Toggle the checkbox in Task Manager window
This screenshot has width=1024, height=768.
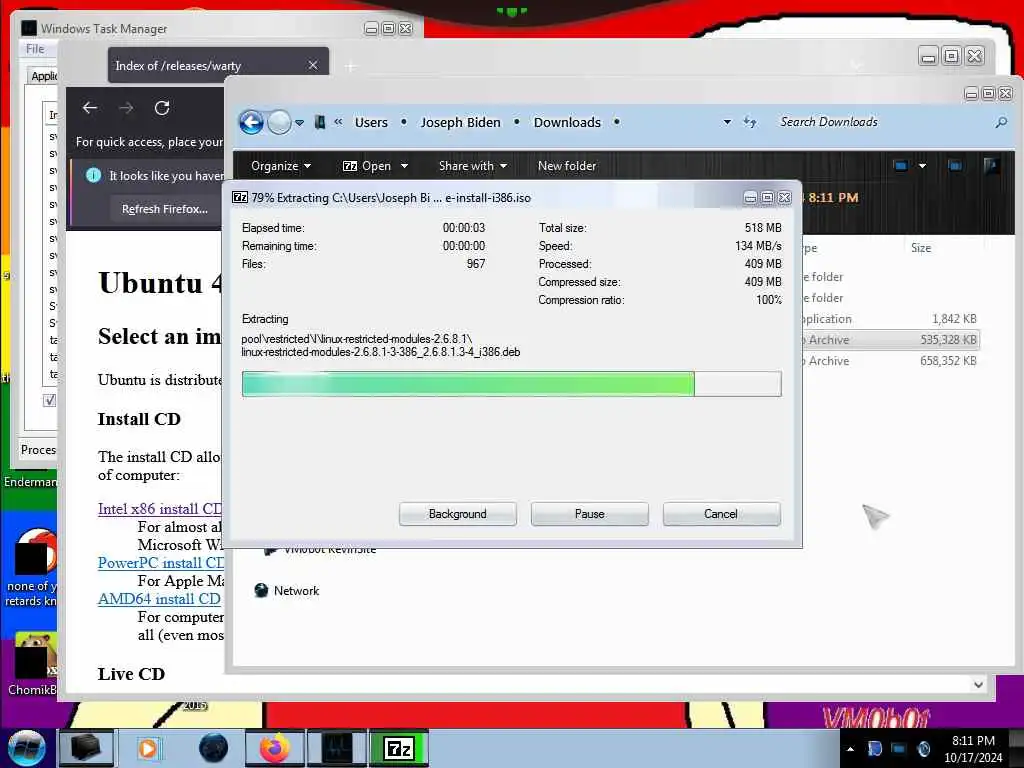(50, 400)
